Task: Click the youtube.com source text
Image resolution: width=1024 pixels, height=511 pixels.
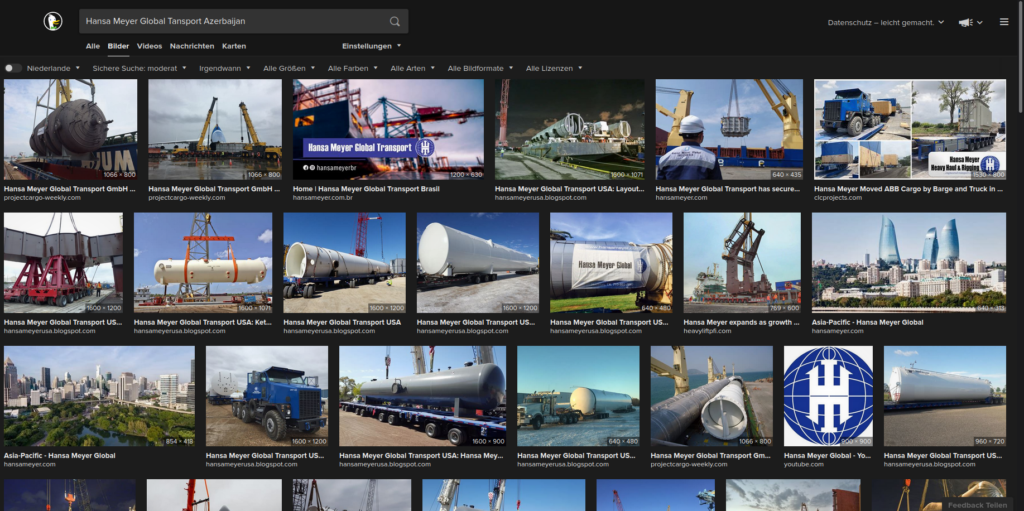Action: (802, 464)
